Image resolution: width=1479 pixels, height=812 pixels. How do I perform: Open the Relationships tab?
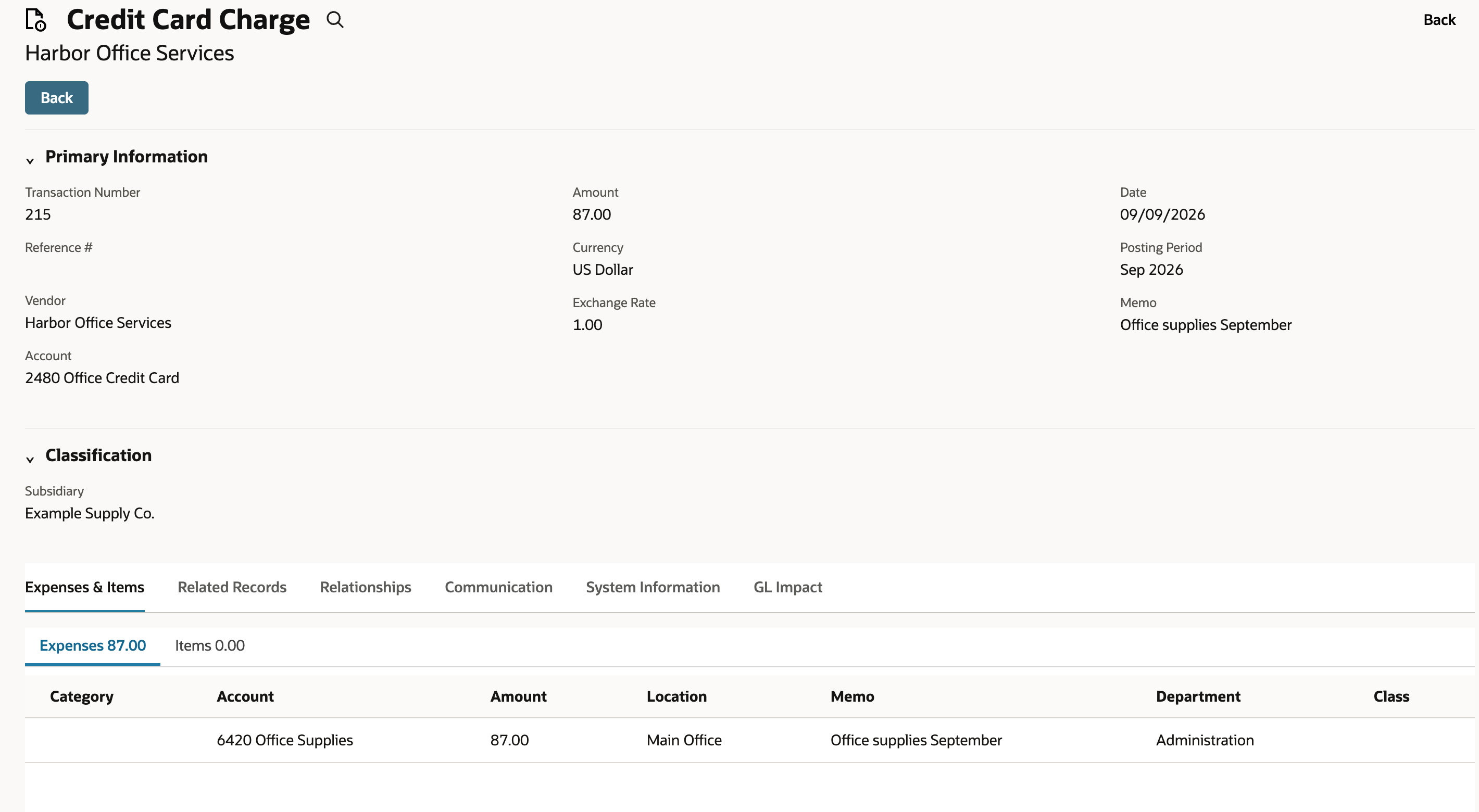(365, 587)
